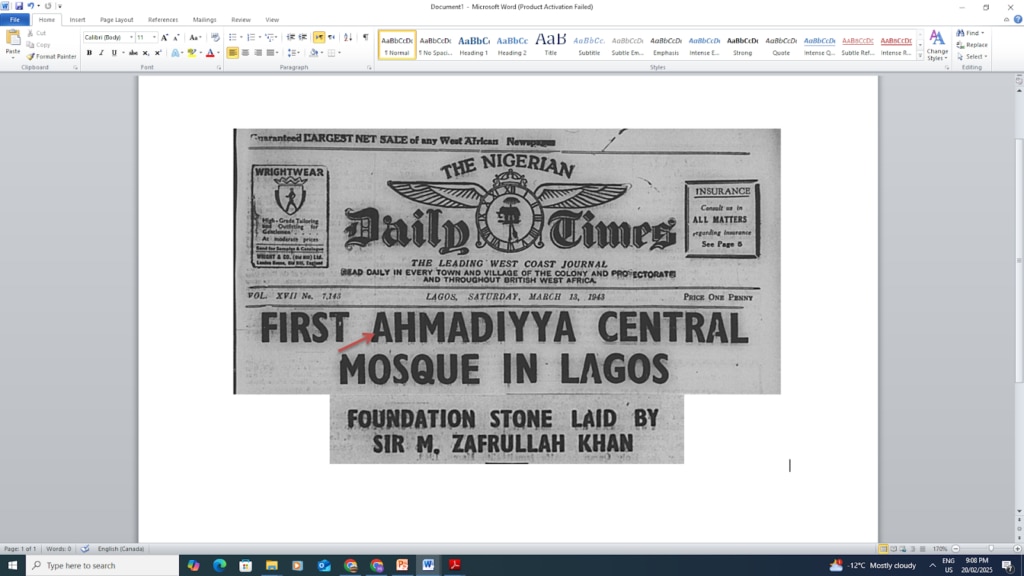Image resolution: width=1024 pixels, height=576 pixels.
Task: Center align the paragraph
Action: coord(246,53)
